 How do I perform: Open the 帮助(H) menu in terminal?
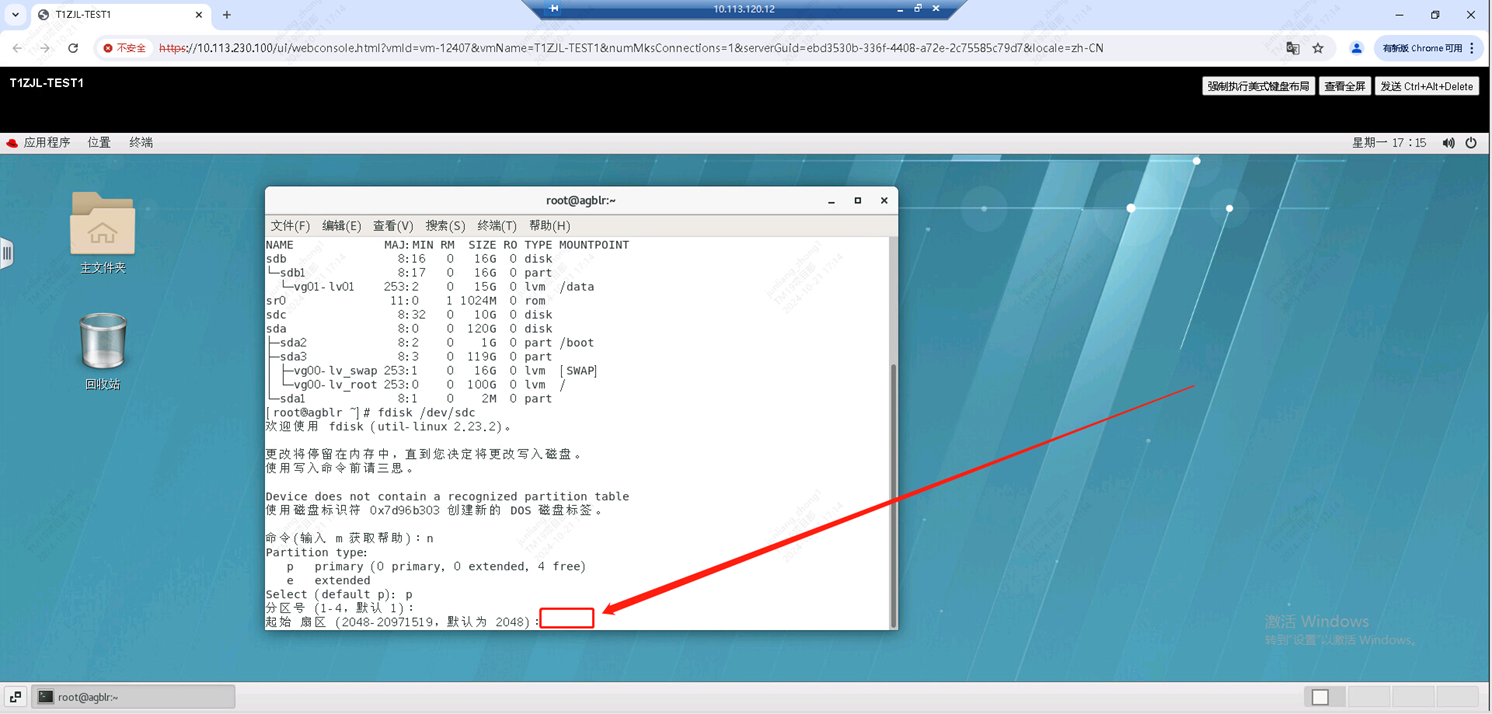tap(549, 226)
